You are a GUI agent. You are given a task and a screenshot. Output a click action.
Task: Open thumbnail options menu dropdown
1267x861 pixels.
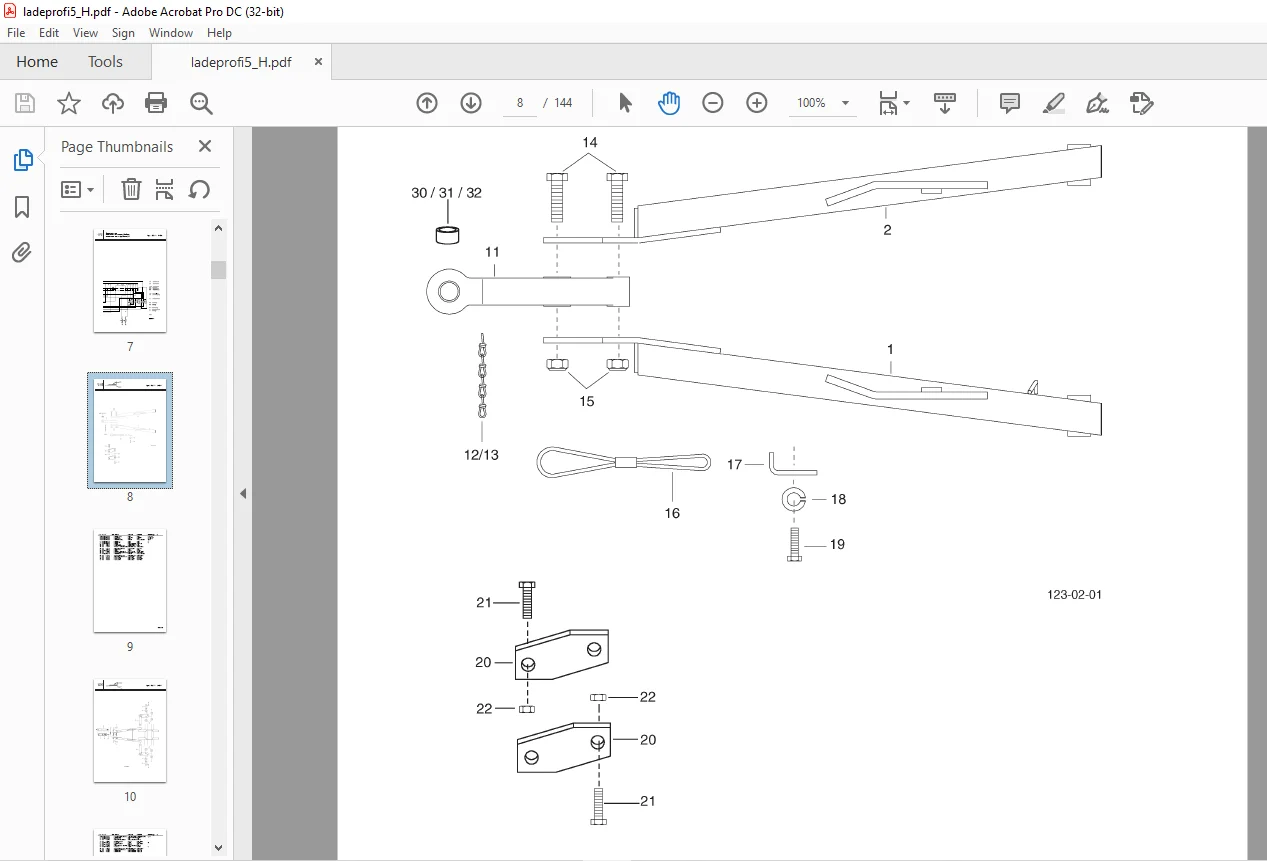coord(78,189)
